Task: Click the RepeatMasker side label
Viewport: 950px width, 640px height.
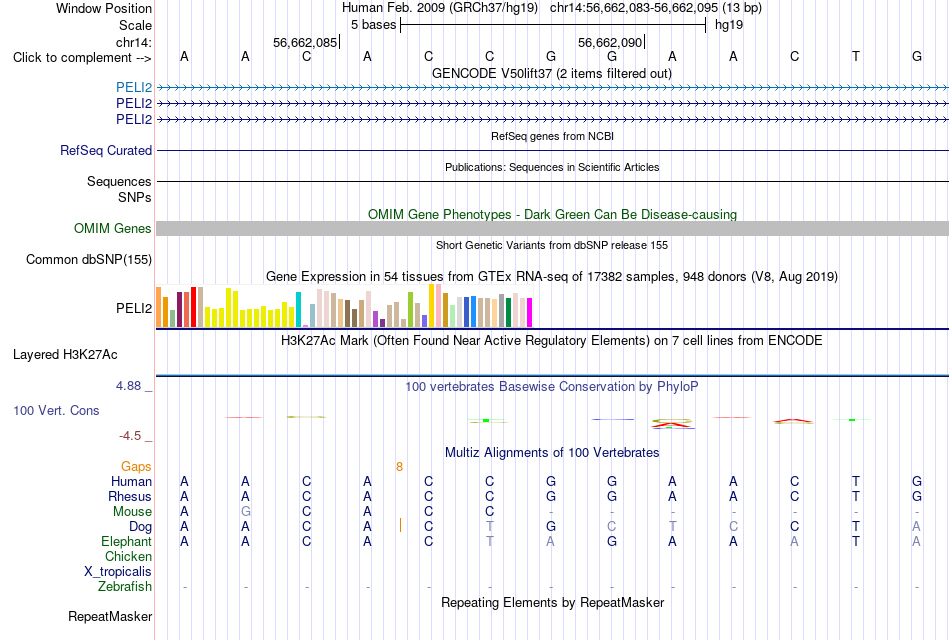Action: tap(110, 616)
